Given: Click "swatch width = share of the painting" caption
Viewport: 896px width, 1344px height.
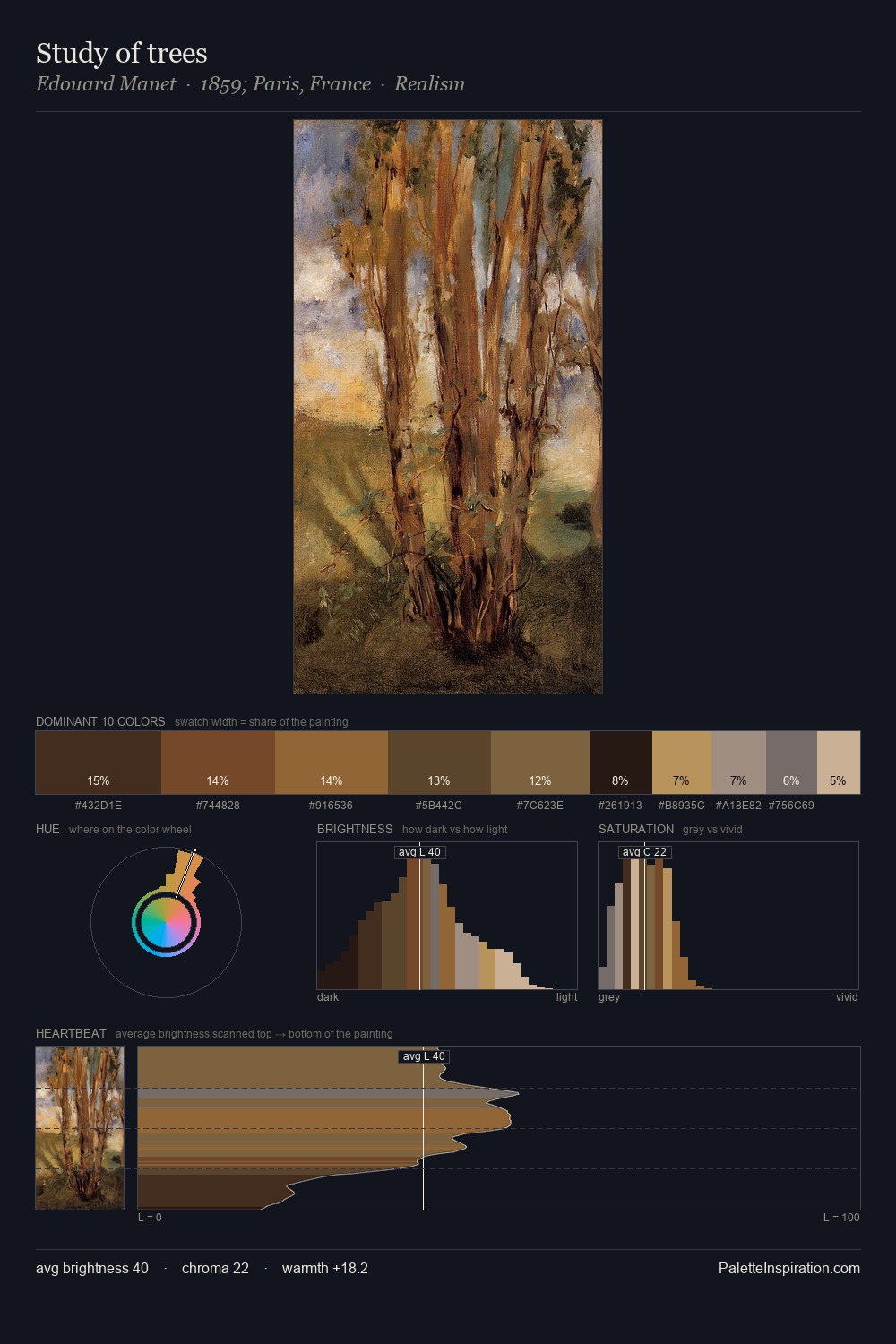Looking at the screenshot, I should point(262,722).
